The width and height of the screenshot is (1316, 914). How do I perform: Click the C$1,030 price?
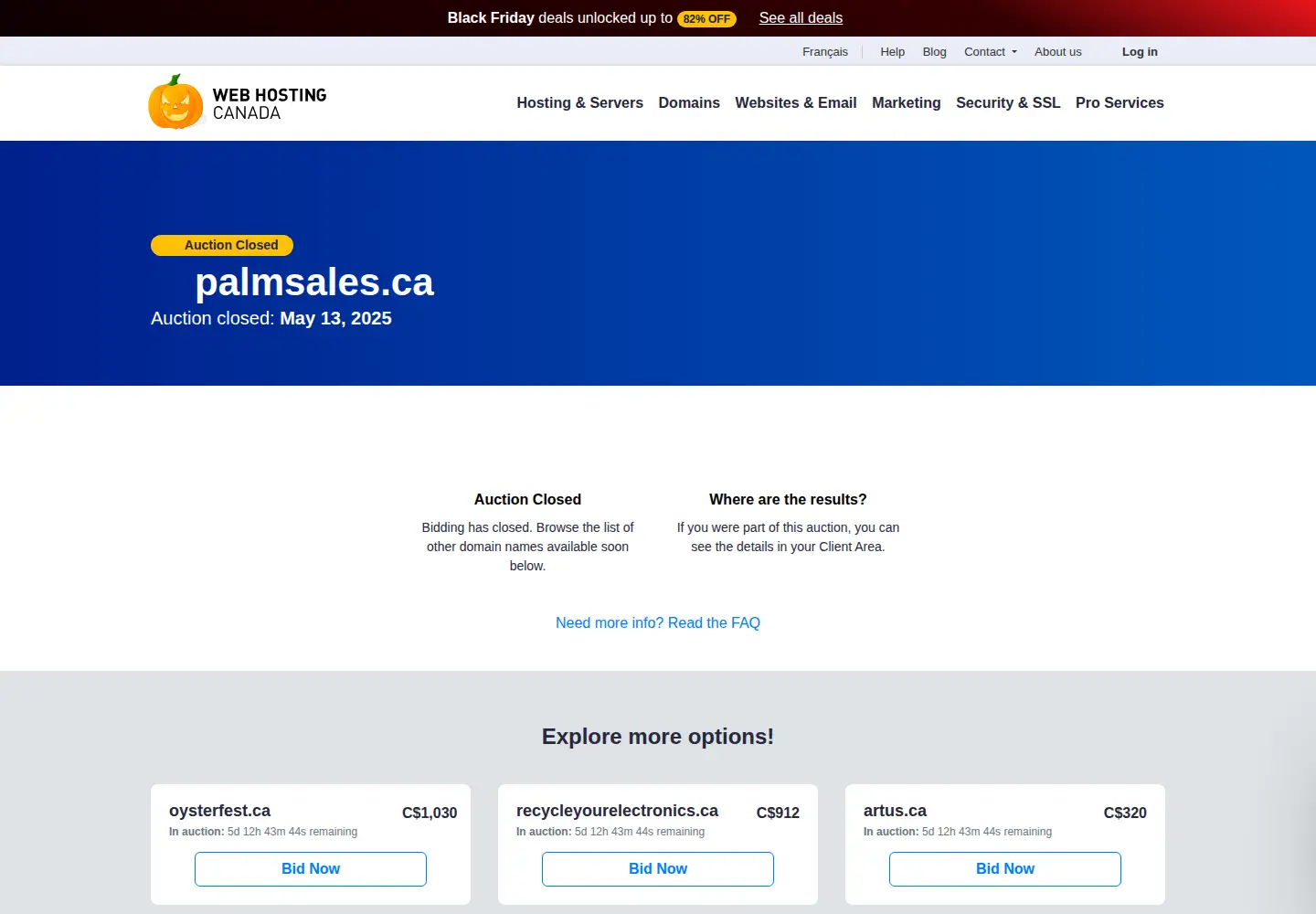pyautogui.click(x=430, y=813)
